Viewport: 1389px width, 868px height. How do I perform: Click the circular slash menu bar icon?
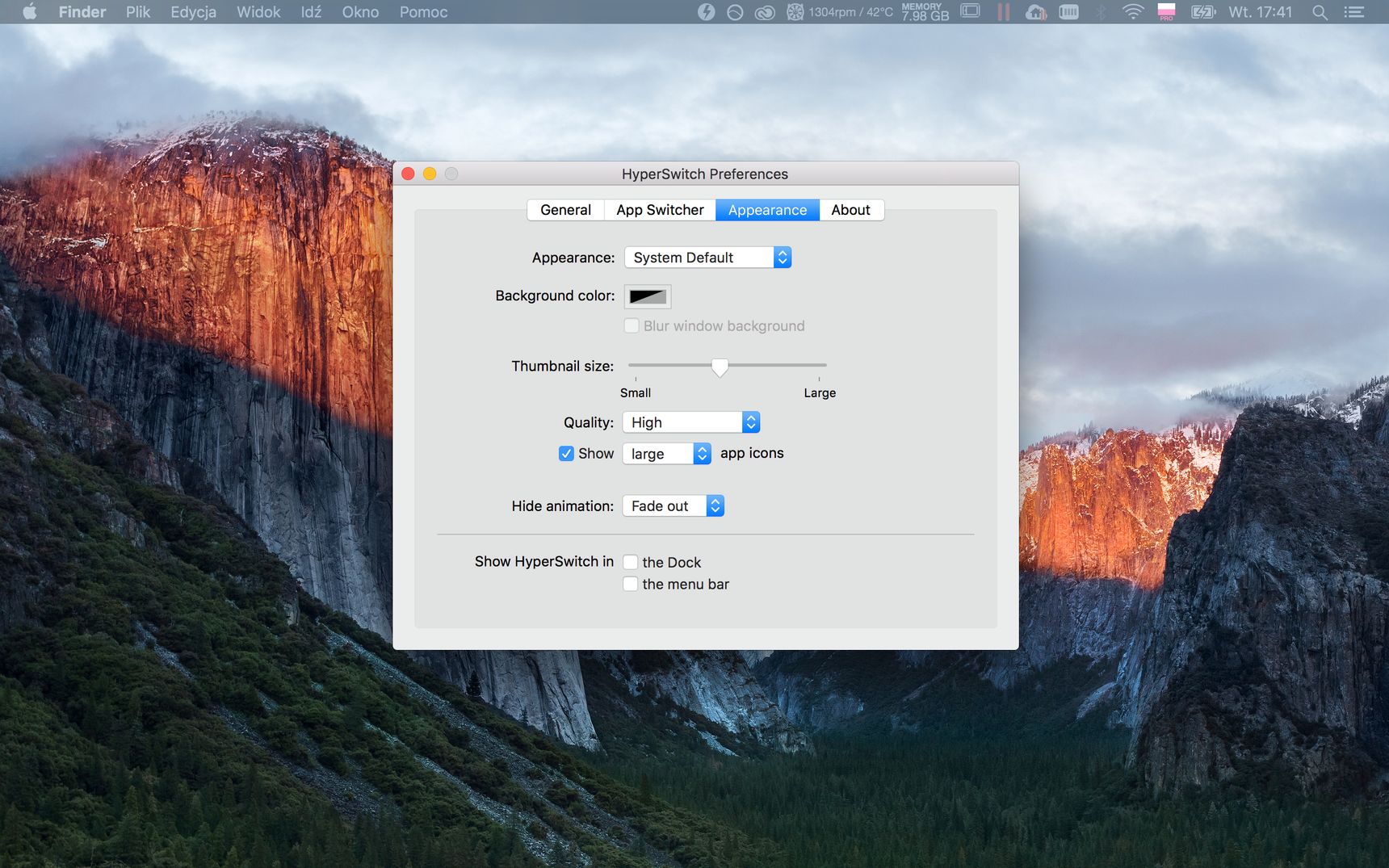point(735,12)
